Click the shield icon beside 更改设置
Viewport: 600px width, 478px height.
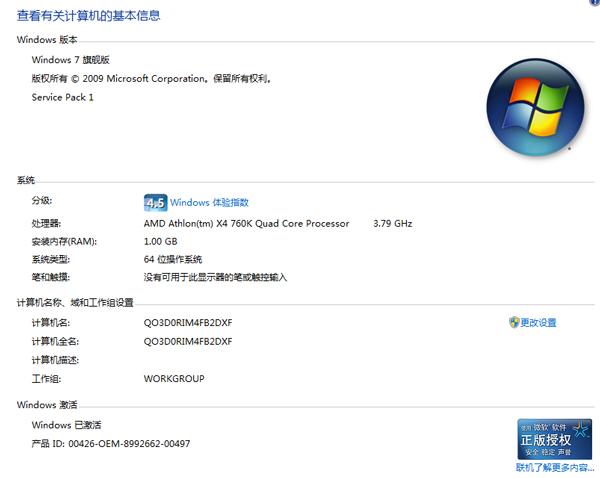pyautogui.click(x=514, y=322)
